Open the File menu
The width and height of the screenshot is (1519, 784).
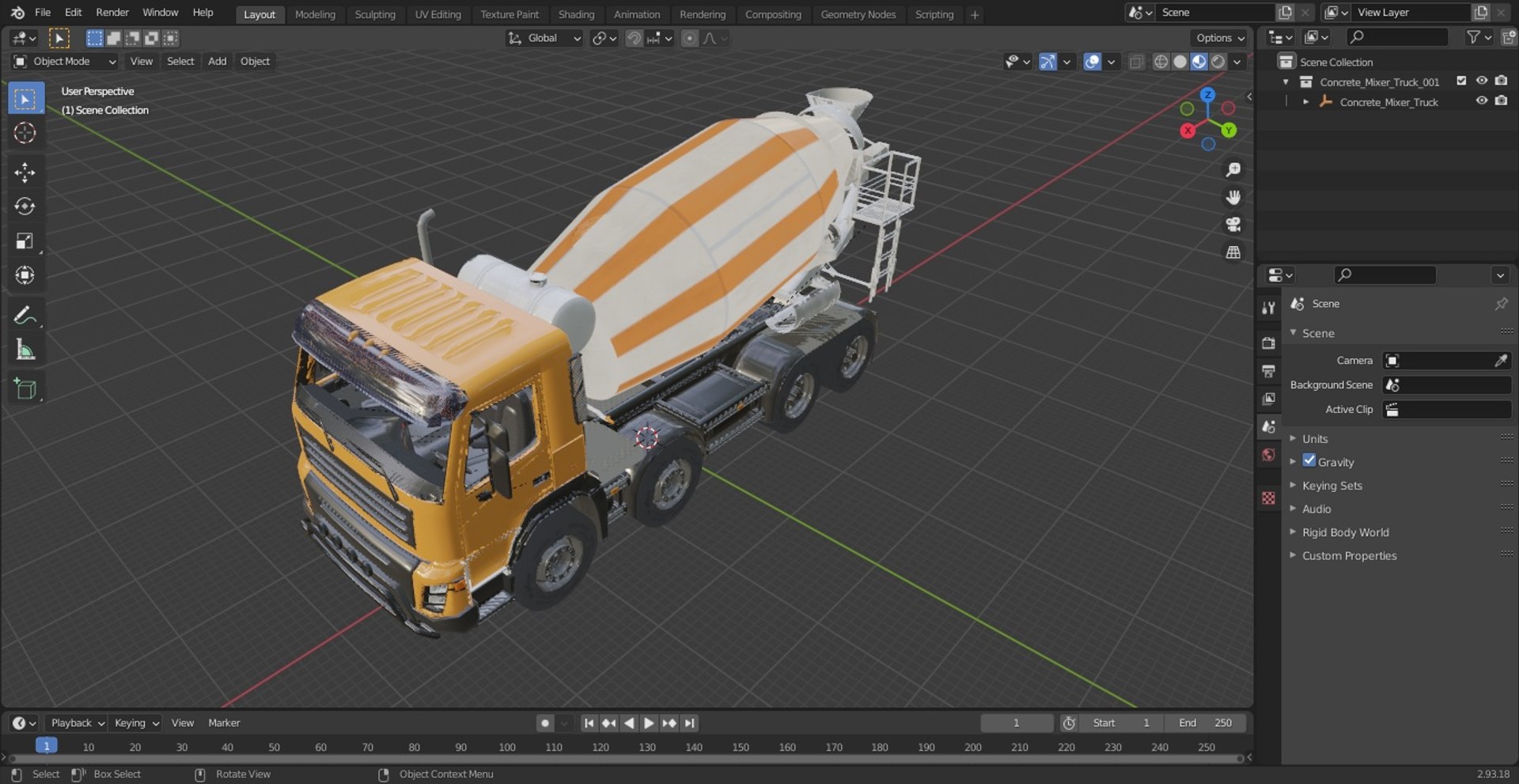43,13
